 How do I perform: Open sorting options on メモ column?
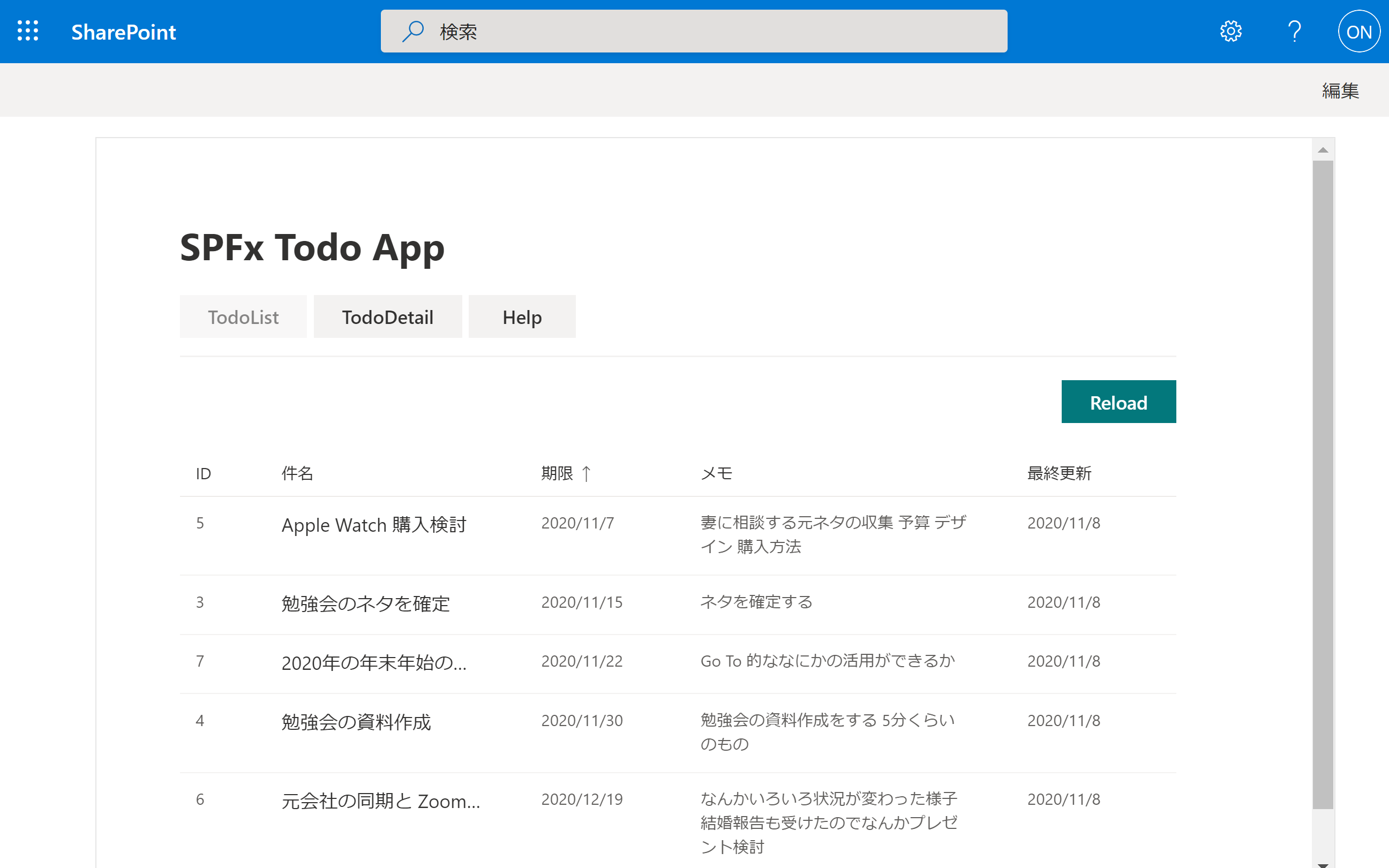tap(716, 473)
